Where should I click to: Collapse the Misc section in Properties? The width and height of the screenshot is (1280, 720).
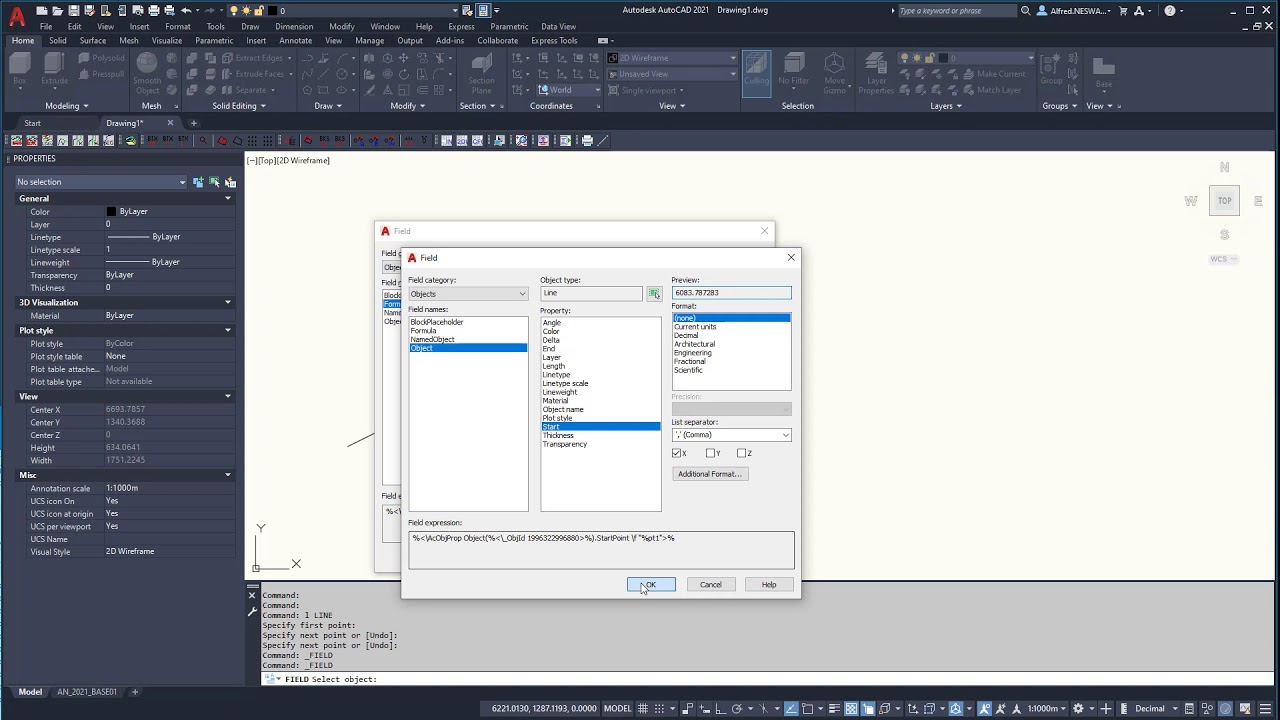(x=228, y=475)
